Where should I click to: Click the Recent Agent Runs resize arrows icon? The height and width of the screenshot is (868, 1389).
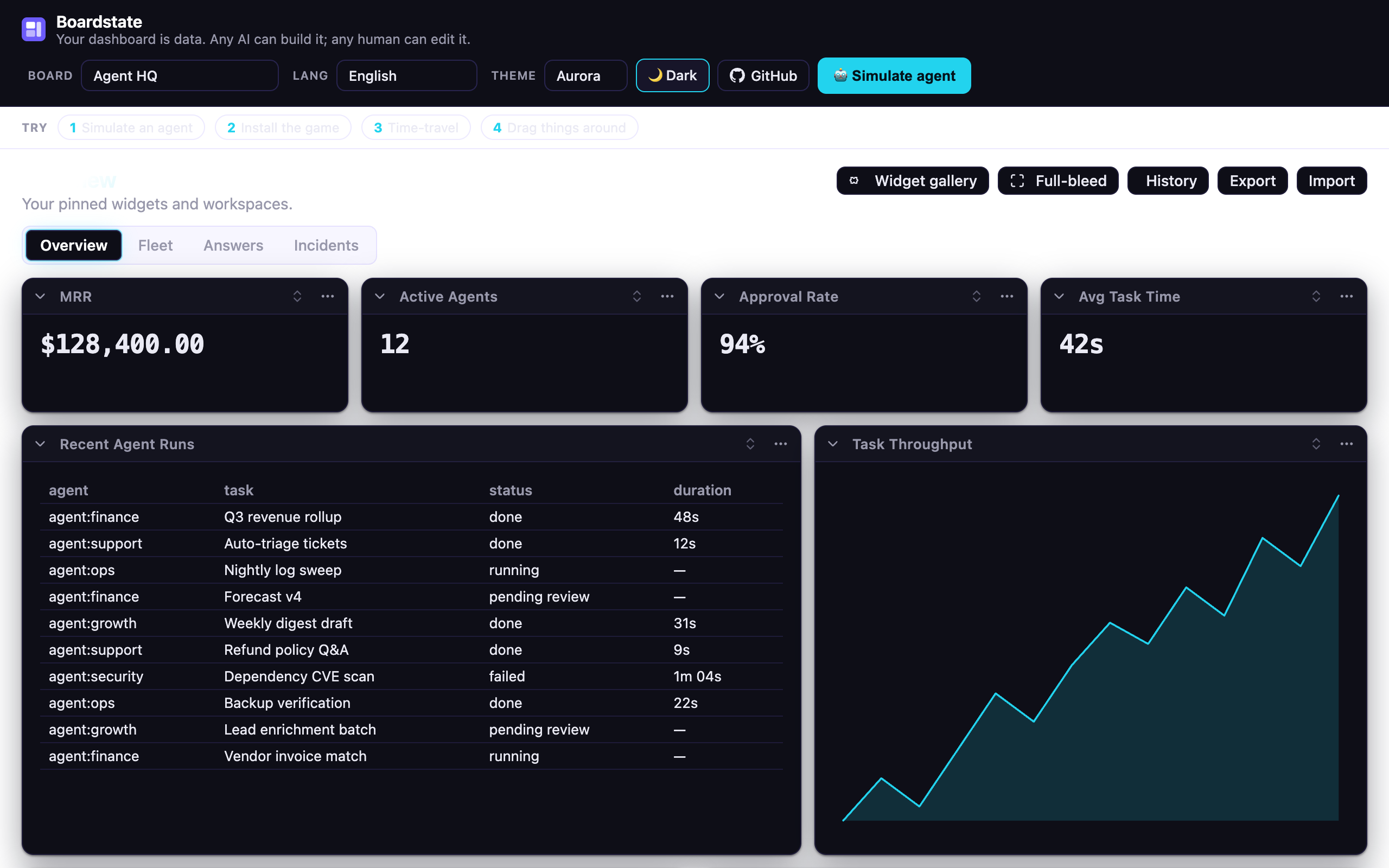click(750, 444)
